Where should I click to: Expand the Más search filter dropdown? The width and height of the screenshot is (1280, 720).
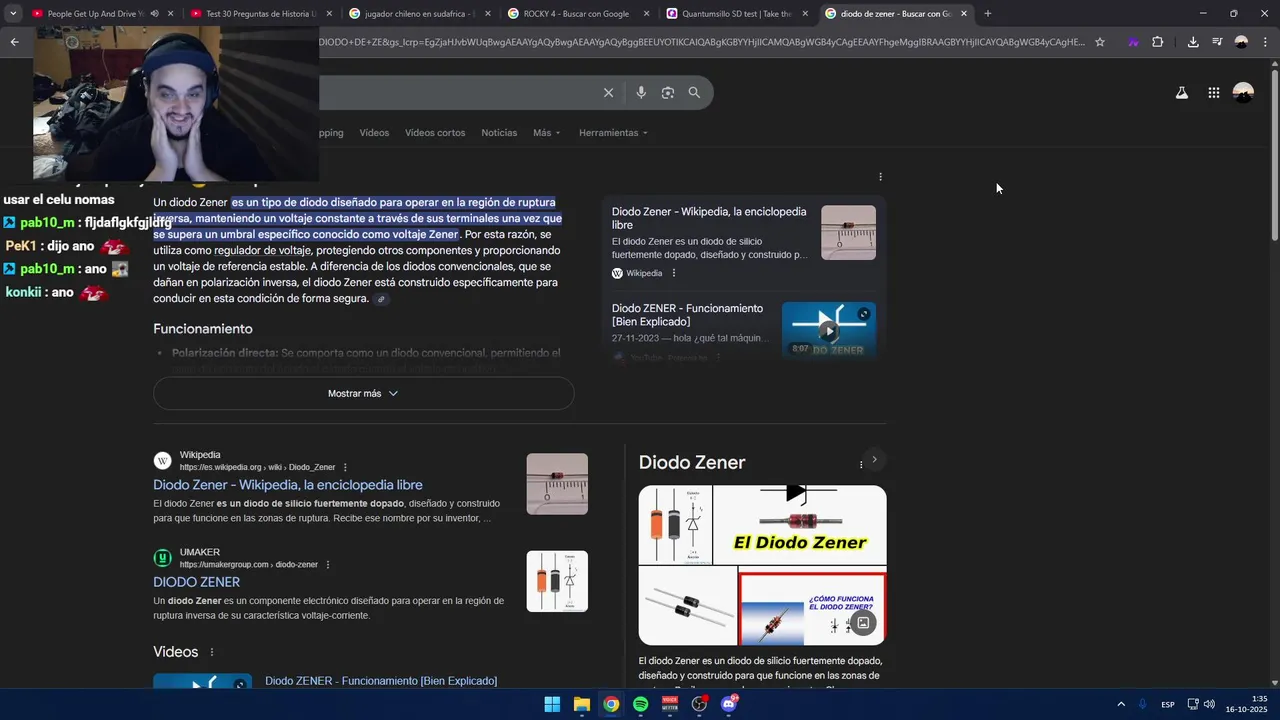coord(547,133)
